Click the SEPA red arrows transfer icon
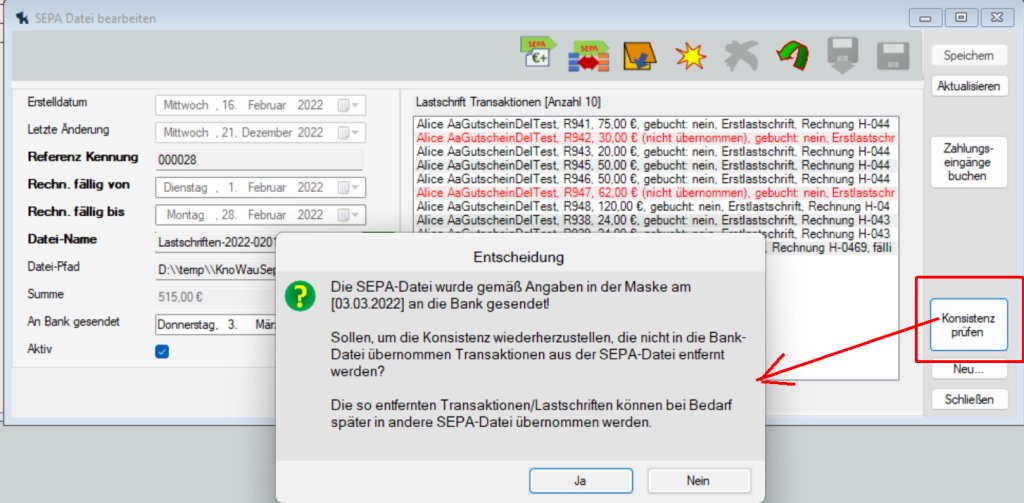The image size is (1024, 503). 589,56
